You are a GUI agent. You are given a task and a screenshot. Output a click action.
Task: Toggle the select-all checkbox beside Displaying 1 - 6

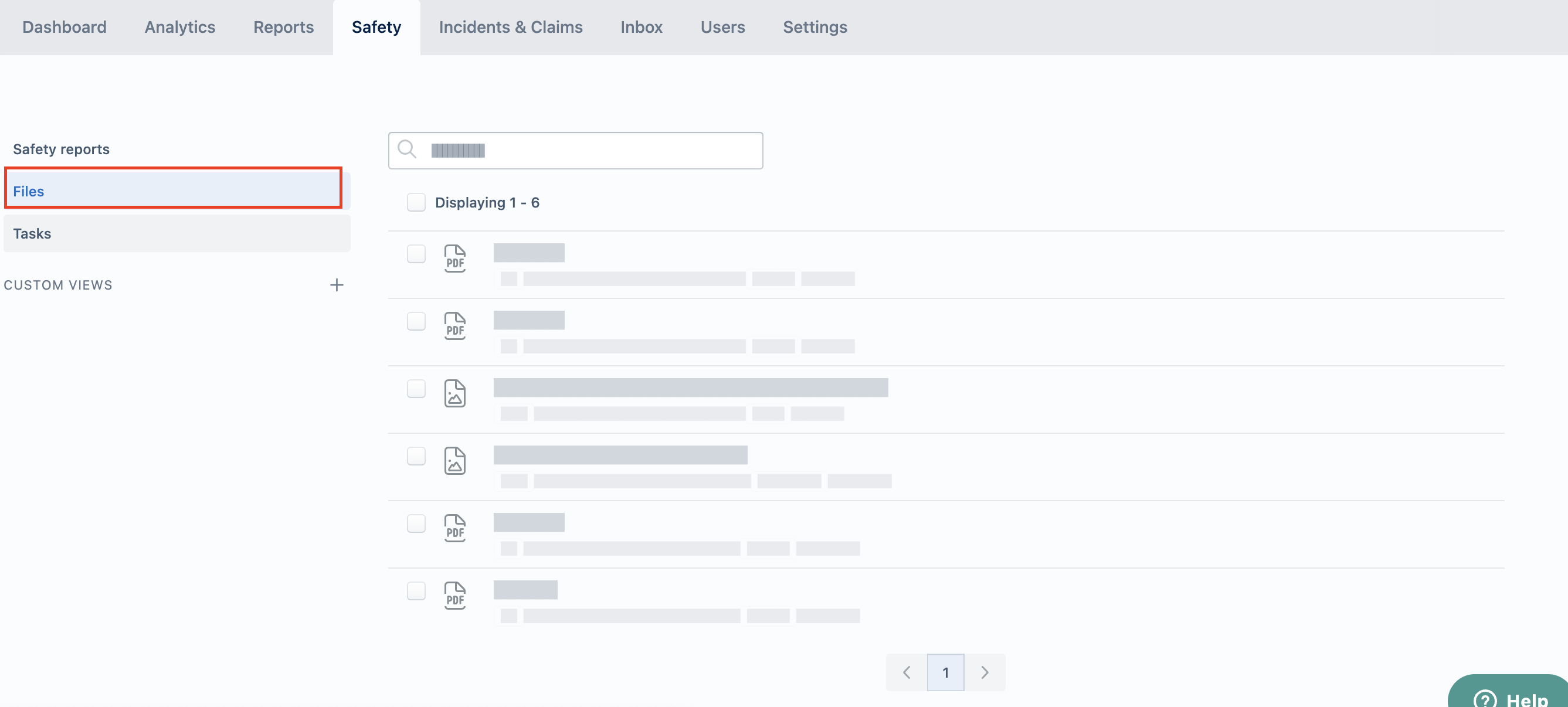(x=416, y=202)
